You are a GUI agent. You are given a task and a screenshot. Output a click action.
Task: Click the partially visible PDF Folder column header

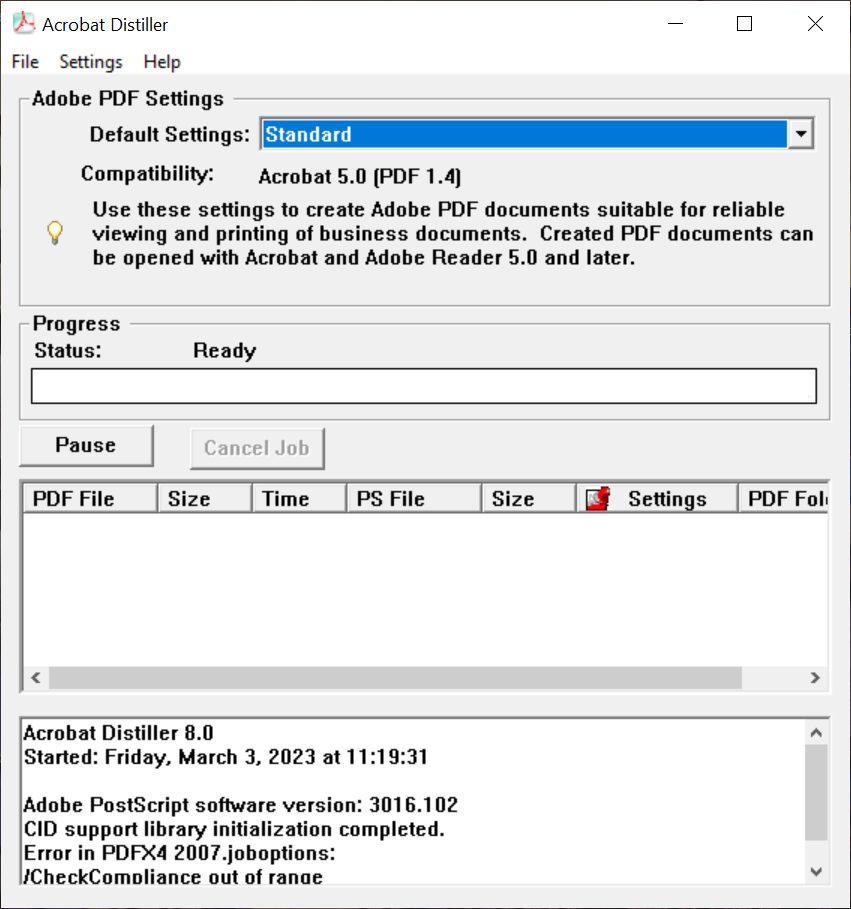[x=783, y=499]
